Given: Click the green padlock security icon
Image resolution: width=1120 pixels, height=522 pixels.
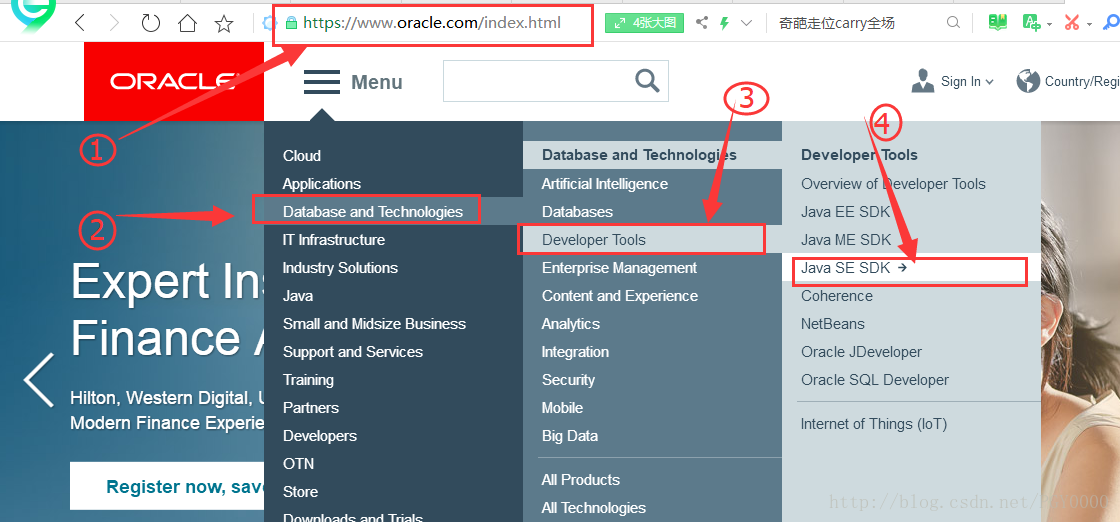Looking at the screenshot, I should (291, 23).
